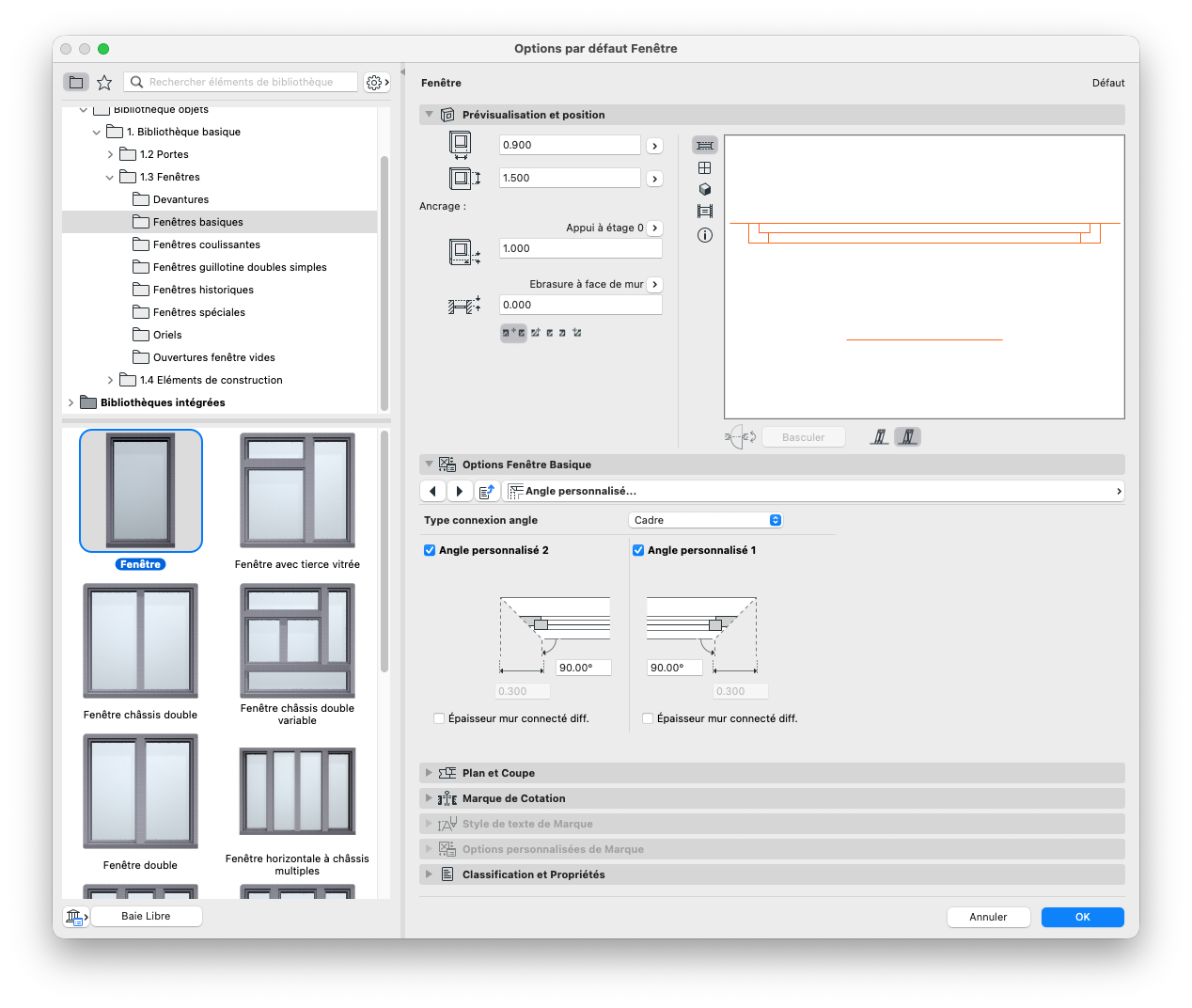Collapse the 1.3 Fenêtres folder
This screenshot has height=1008, width=1192.
110,177
